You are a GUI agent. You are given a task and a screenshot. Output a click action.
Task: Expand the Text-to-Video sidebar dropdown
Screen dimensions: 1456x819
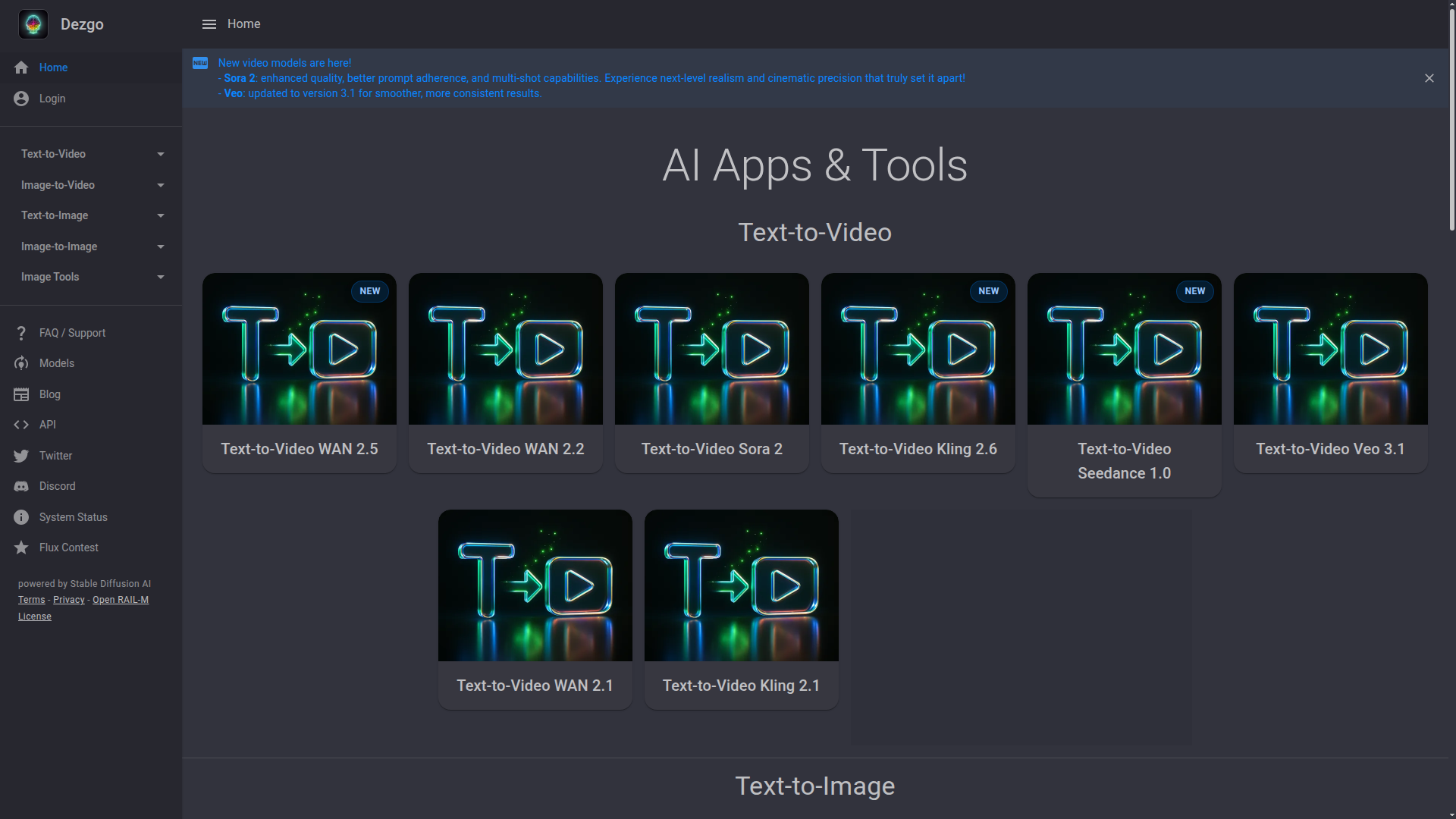(160, 154)
